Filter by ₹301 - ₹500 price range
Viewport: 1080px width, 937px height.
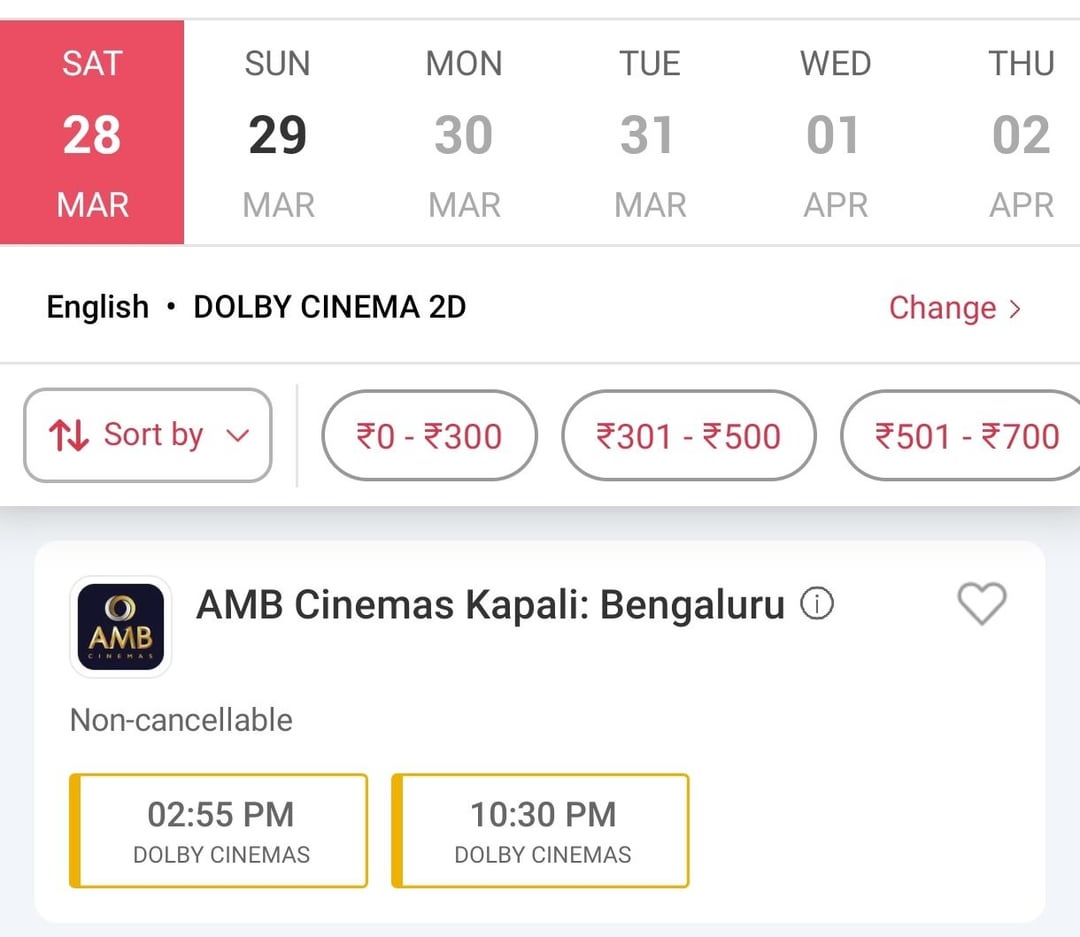[x=688, y=436]
